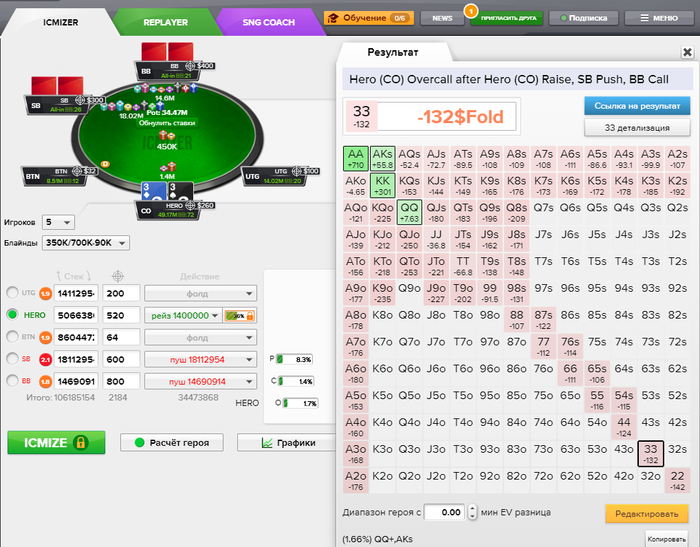The width and height of the screenshot is (700, 547).
Task: Select the KK hand cell
Action: [383, 185]
